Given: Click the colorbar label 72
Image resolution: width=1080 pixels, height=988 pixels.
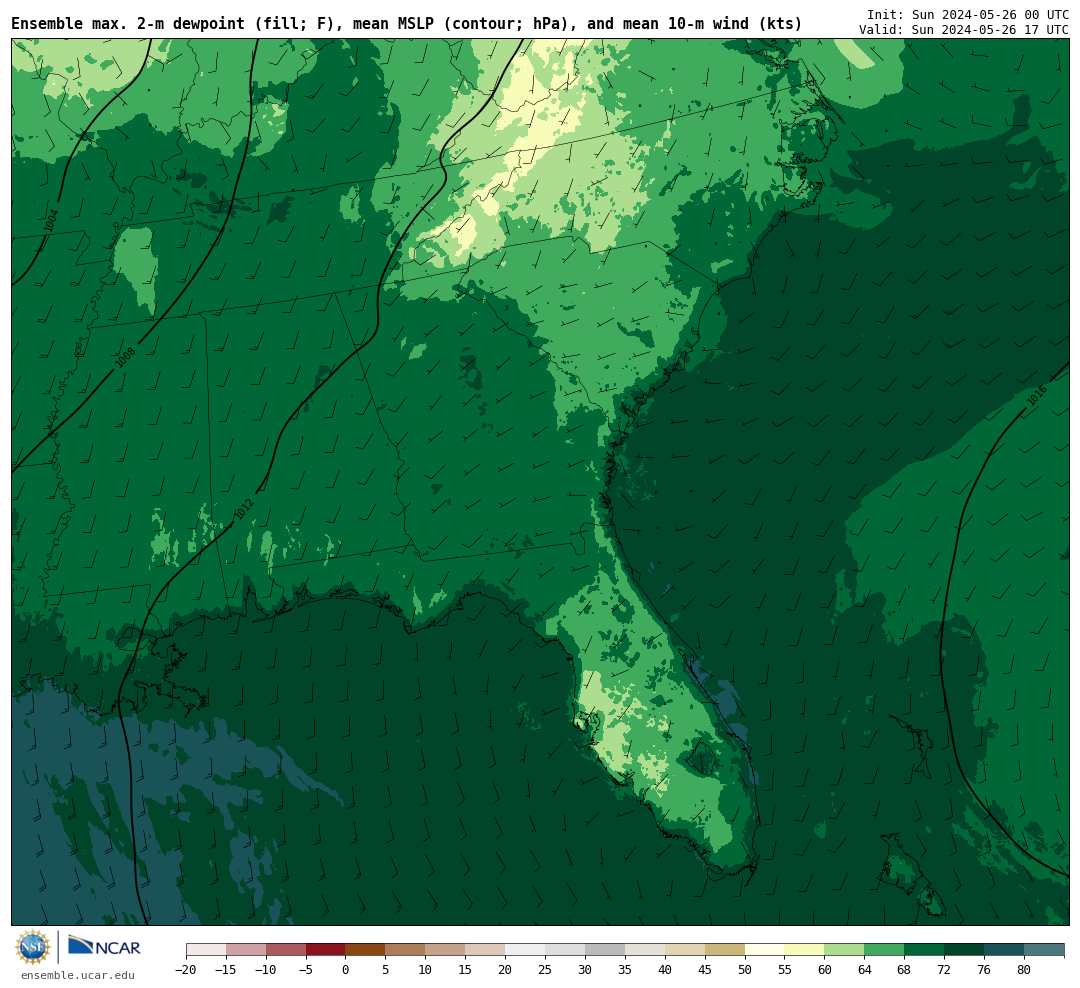Looking at the screenshot, I should click(944, 969).
